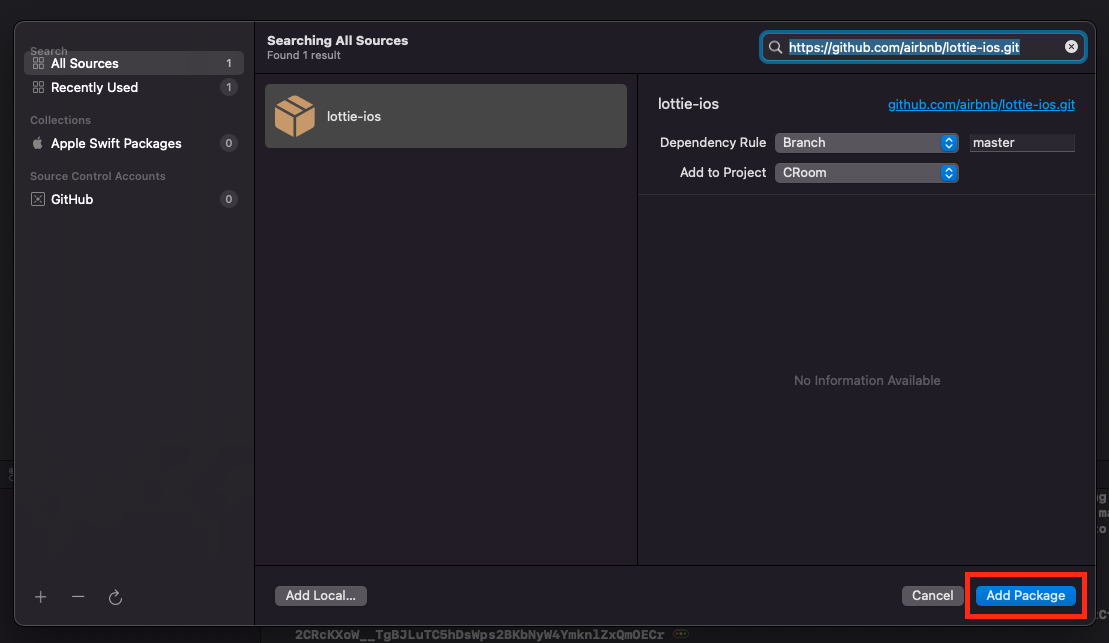Select the Apple Swift Packages collection

point(134,143)
